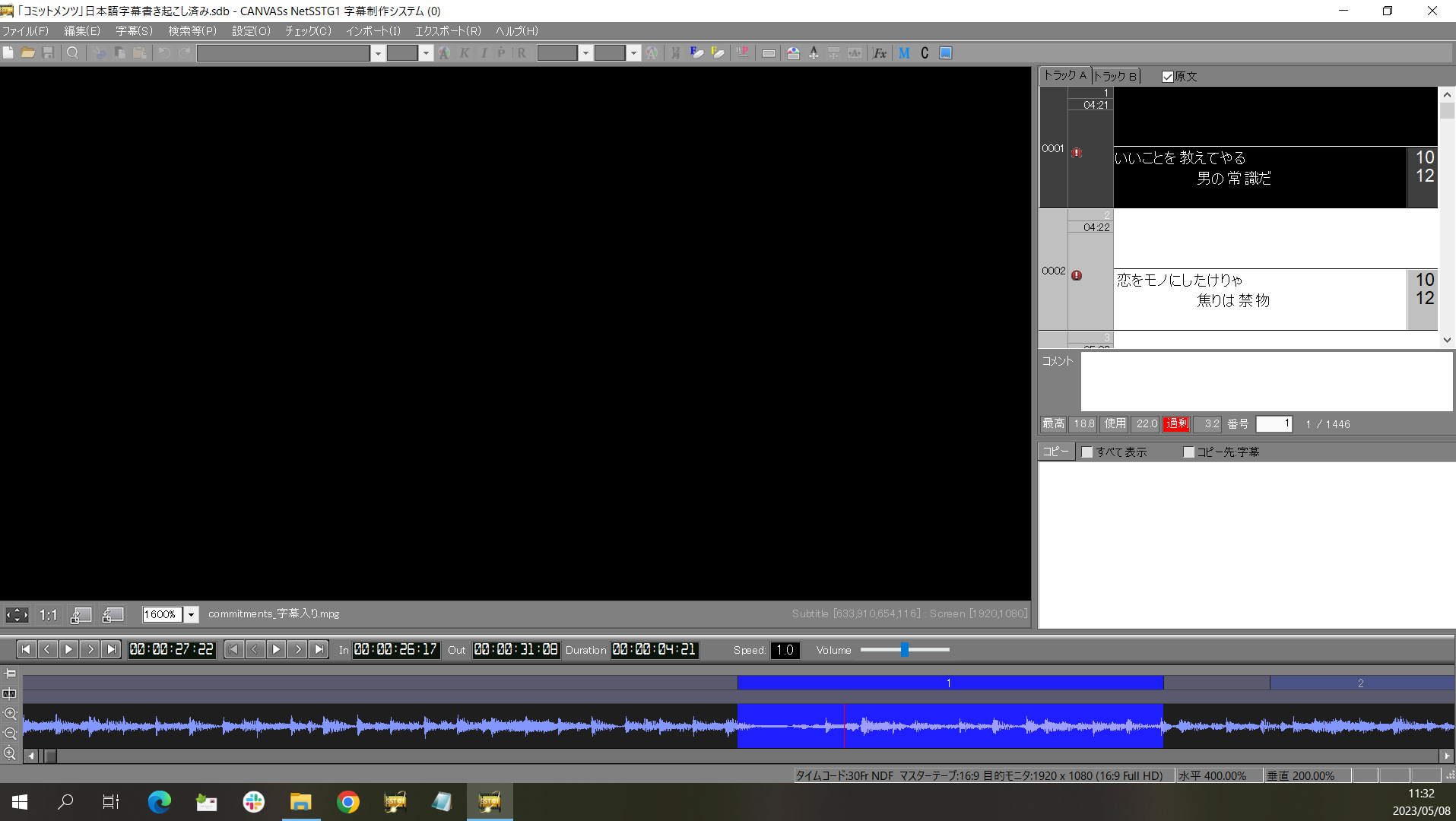1456x821 pixels.
Task: Click the blue M toolbar icon
Action: [x=904, y=53]
